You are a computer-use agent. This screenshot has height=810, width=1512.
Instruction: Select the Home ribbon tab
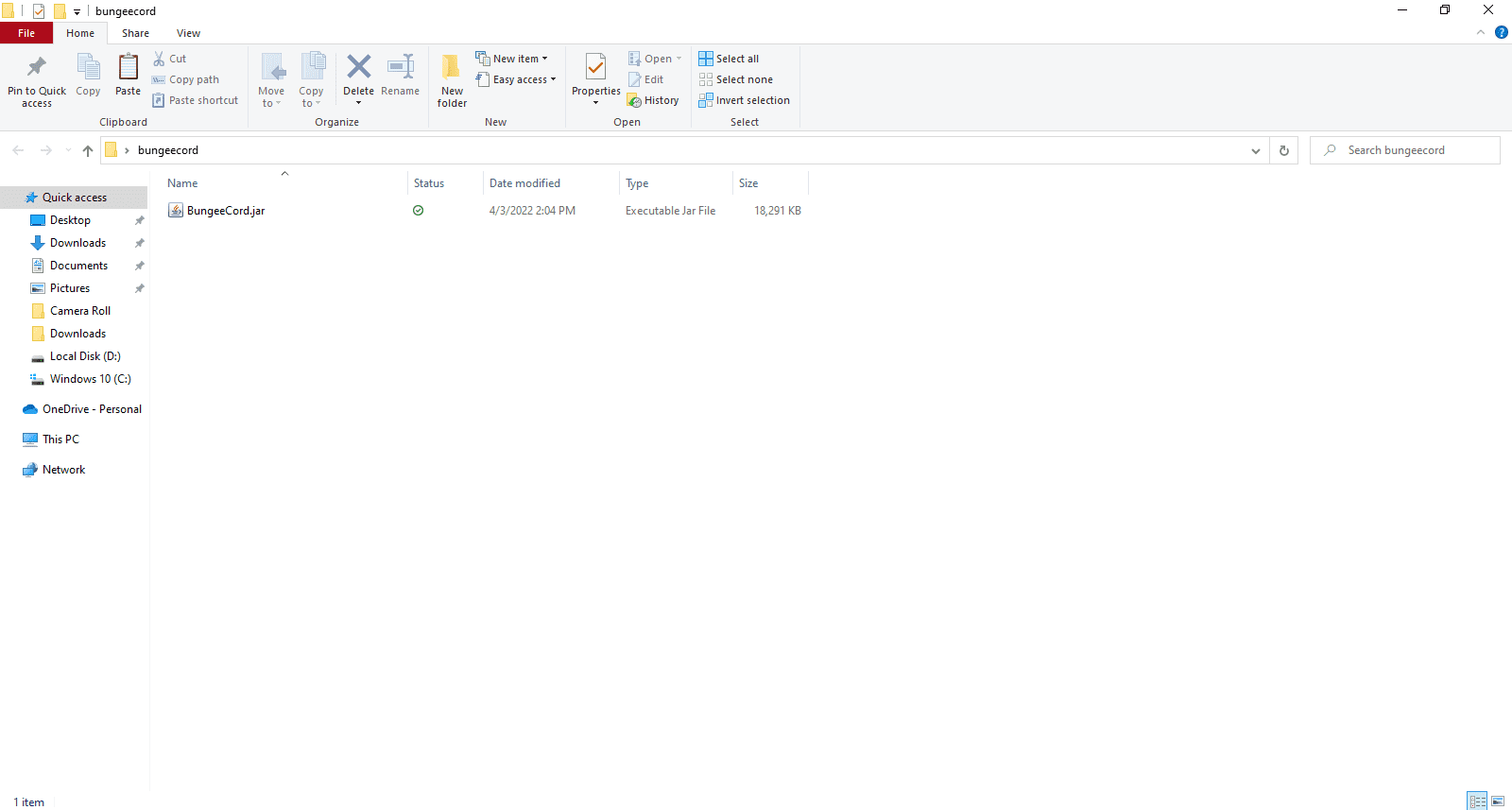tap(80, 33)
